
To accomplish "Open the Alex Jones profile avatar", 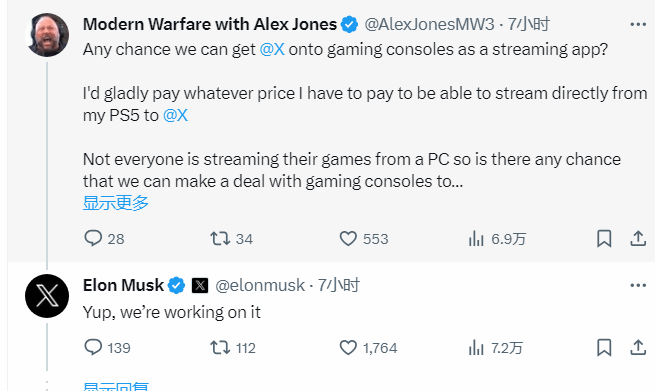I will (47, 35).
